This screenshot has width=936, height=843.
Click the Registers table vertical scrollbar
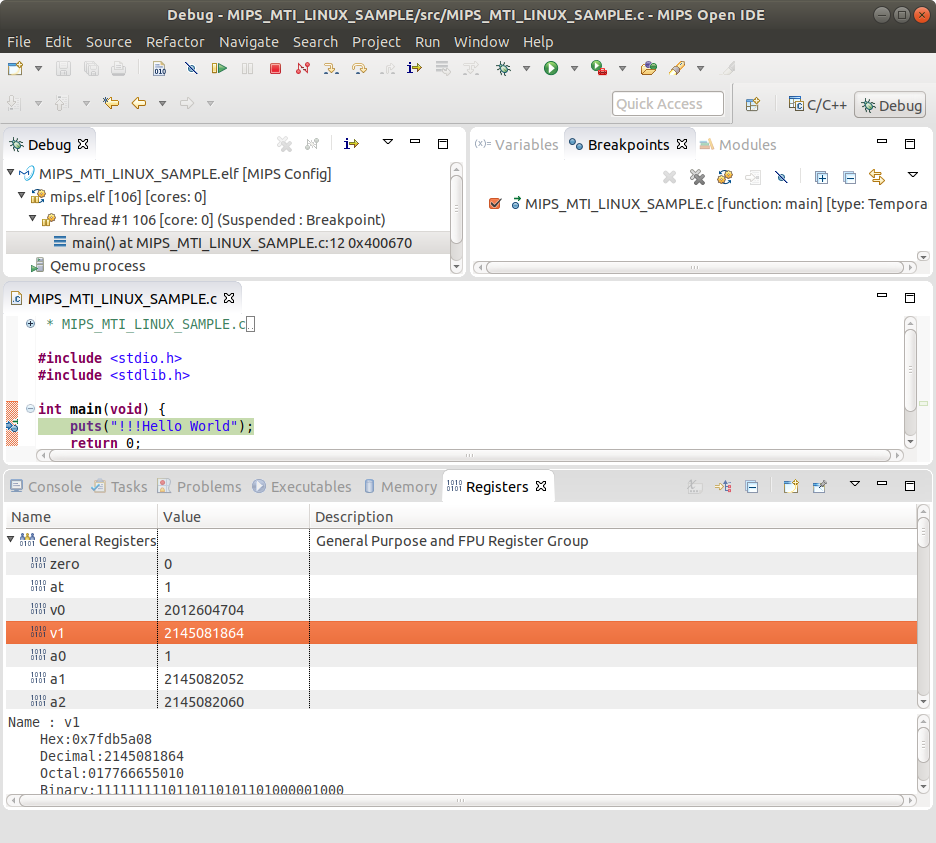coord(923,606)
